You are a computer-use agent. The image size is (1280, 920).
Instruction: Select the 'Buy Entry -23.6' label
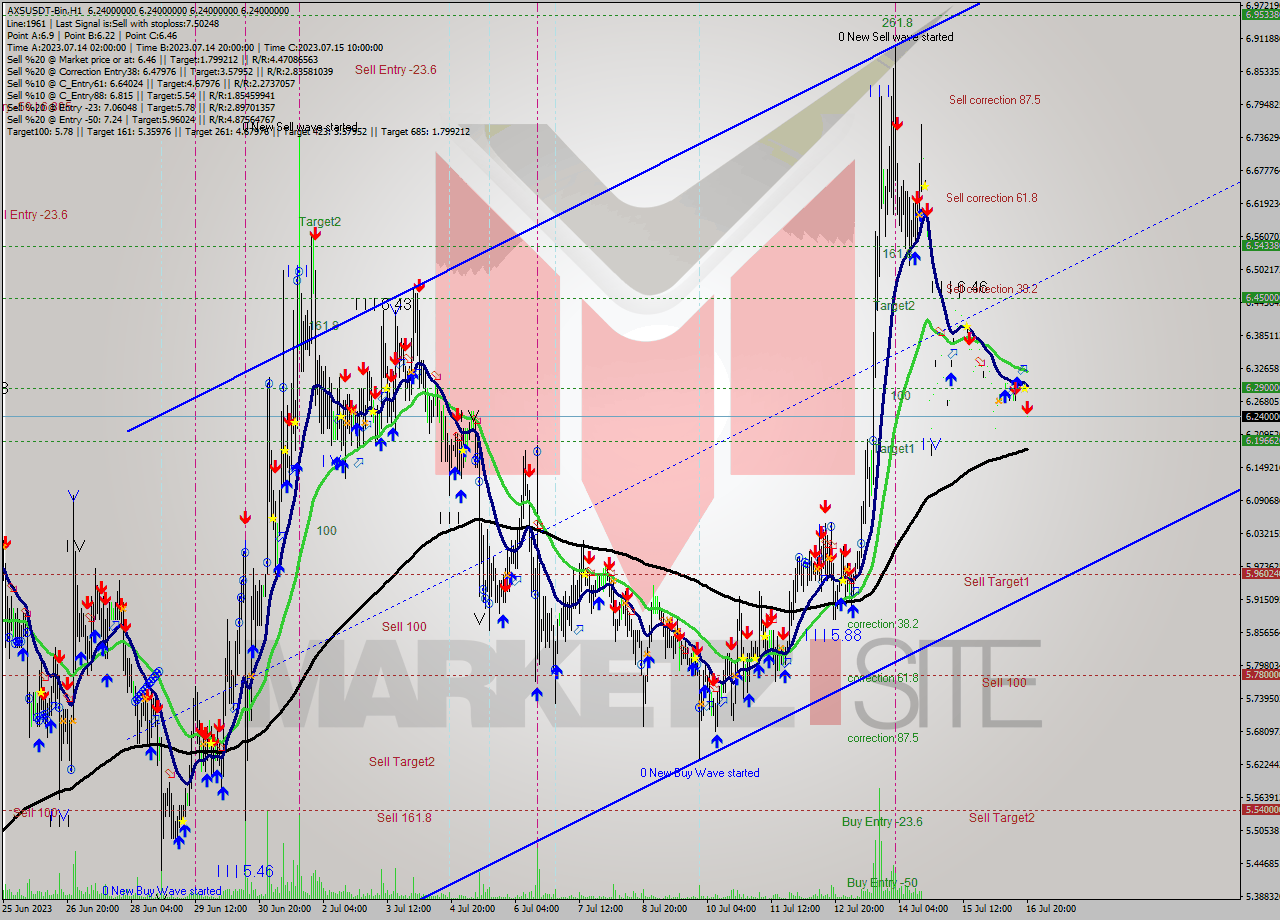[x=882, y=822]
